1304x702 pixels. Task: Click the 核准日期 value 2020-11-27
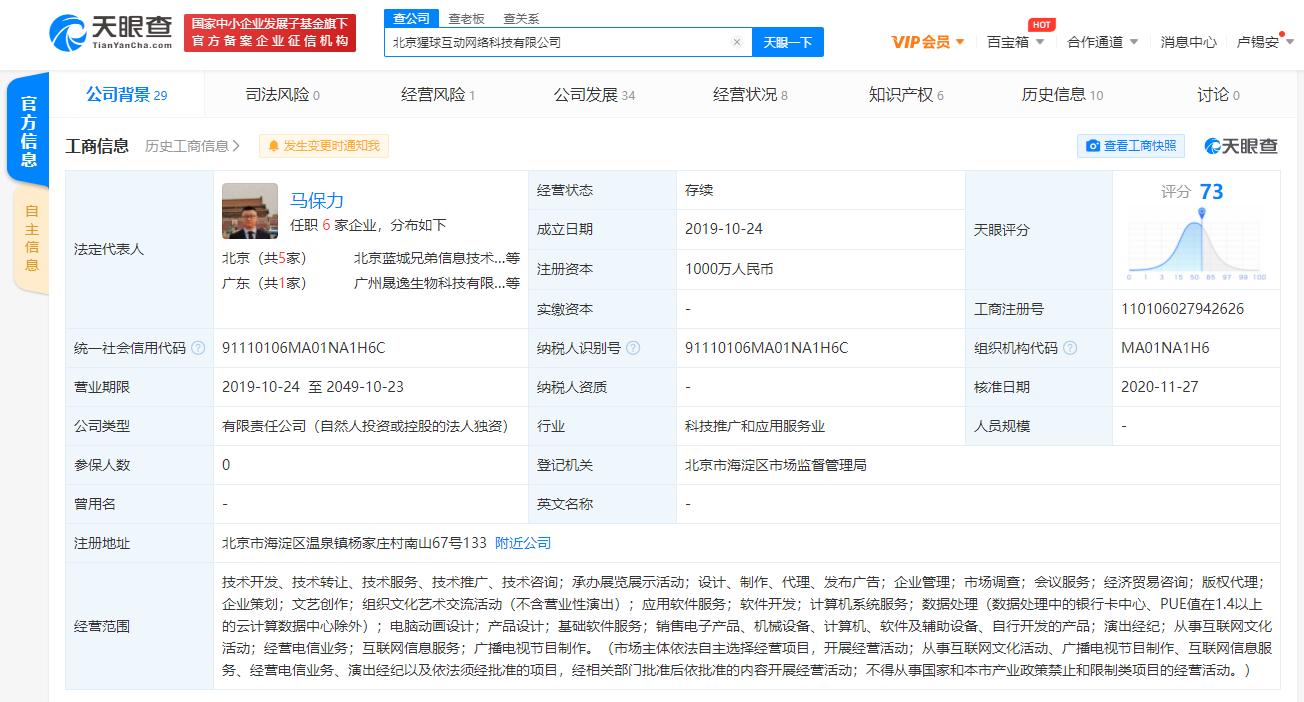pos(1160,387)
